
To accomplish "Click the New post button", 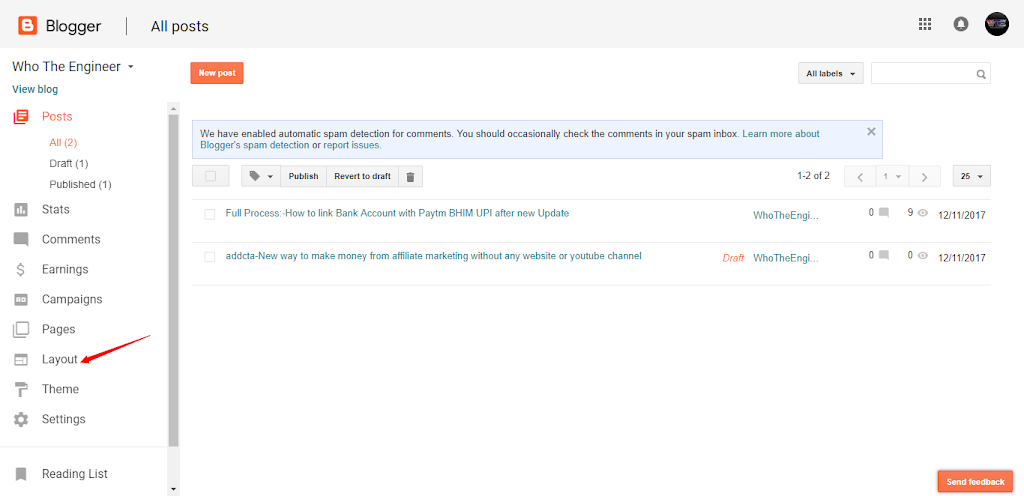I will coord(217,73).
